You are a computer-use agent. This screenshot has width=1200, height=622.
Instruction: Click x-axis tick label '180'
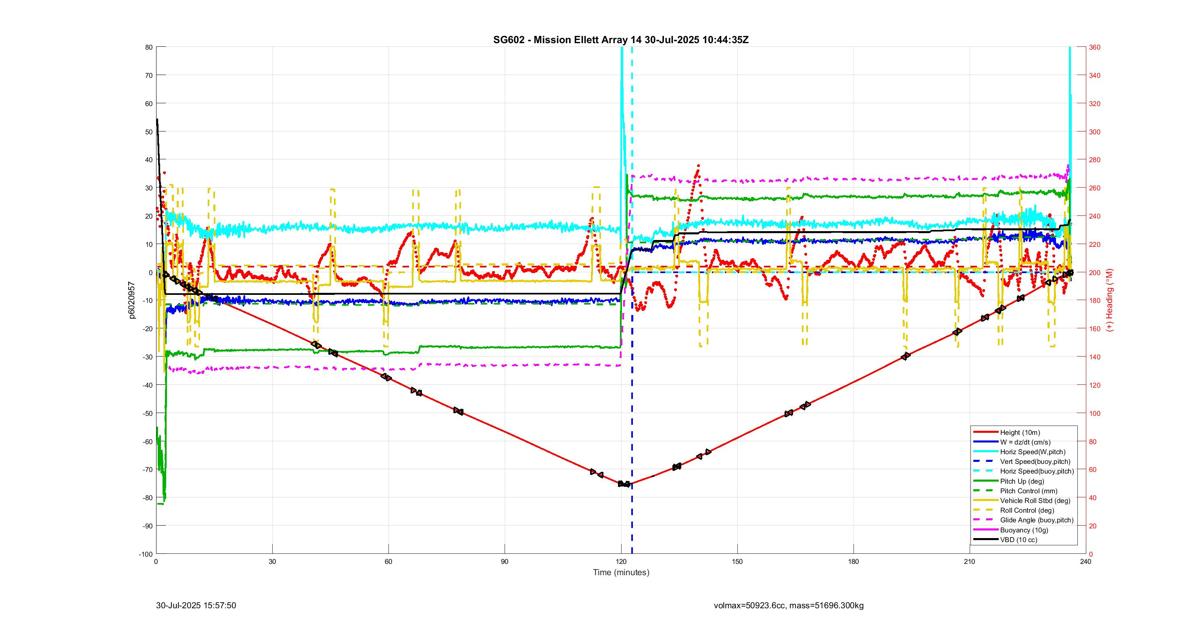point(853,562)
